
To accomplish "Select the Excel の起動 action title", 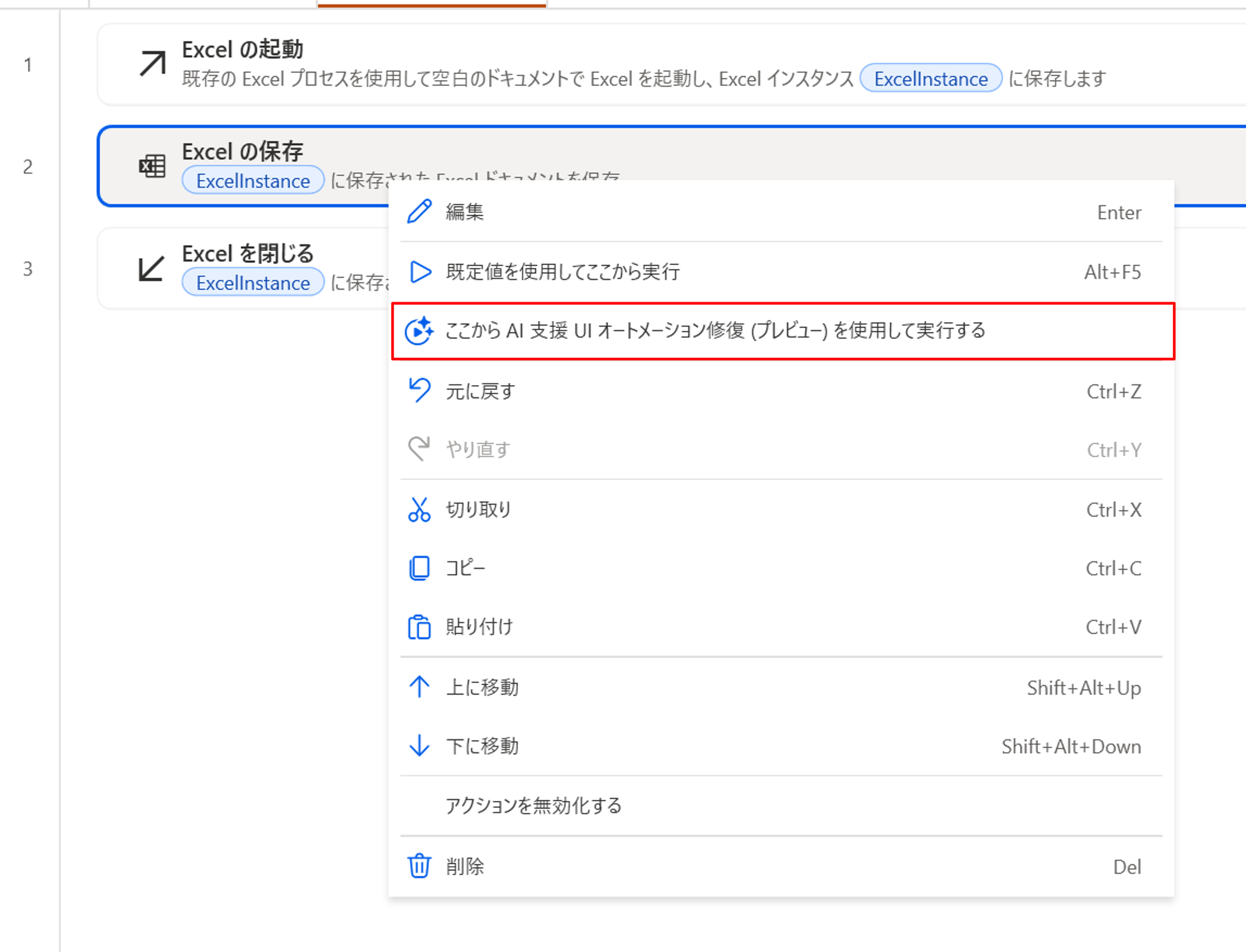I will pyautogui.click(x=242, y=49).
